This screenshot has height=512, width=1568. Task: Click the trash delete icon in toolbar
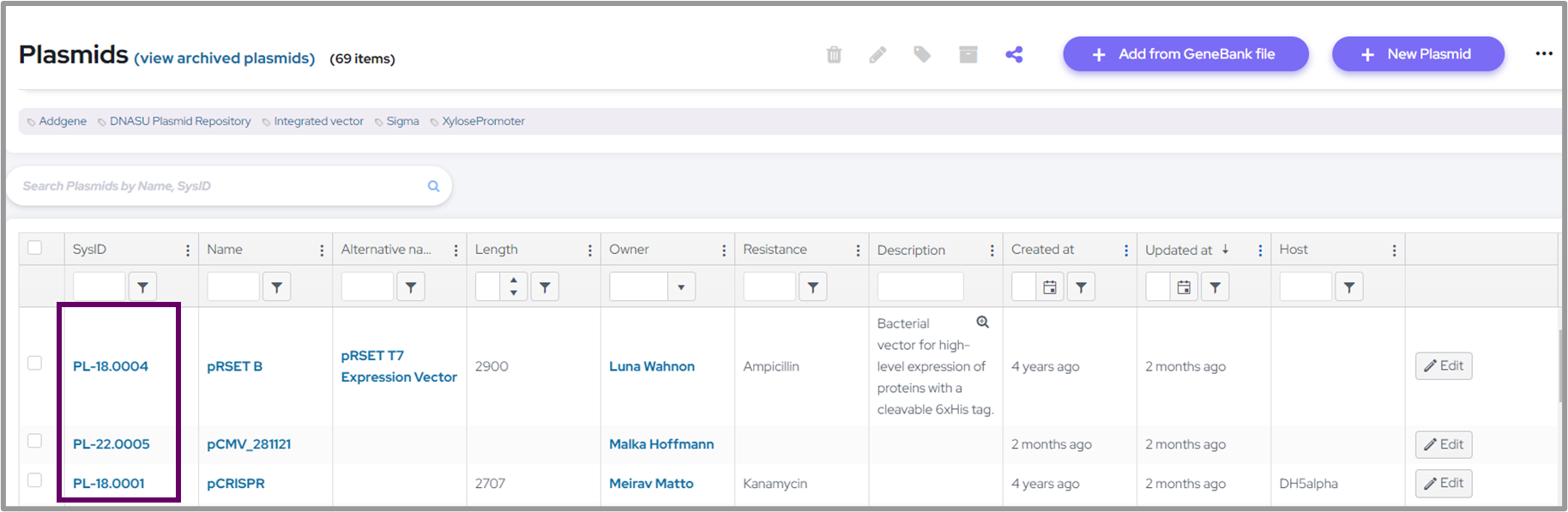834,55
